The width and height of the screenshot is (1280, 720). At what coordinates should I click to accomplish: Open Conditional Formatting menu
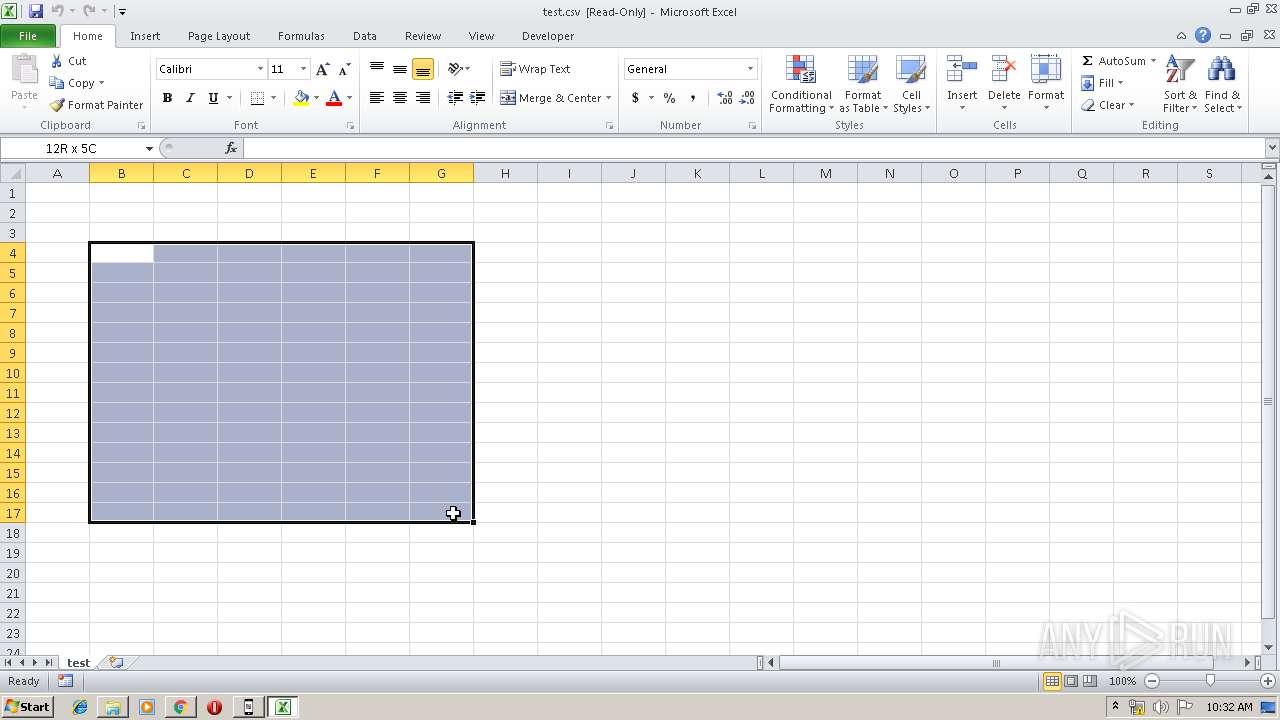pos(801,84)
